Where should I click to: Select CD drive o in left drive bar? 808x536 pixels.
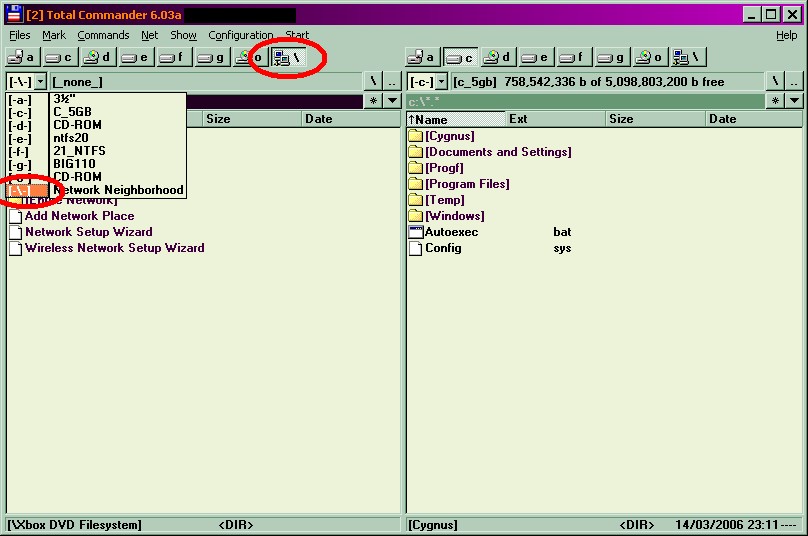tap(250, 57)
